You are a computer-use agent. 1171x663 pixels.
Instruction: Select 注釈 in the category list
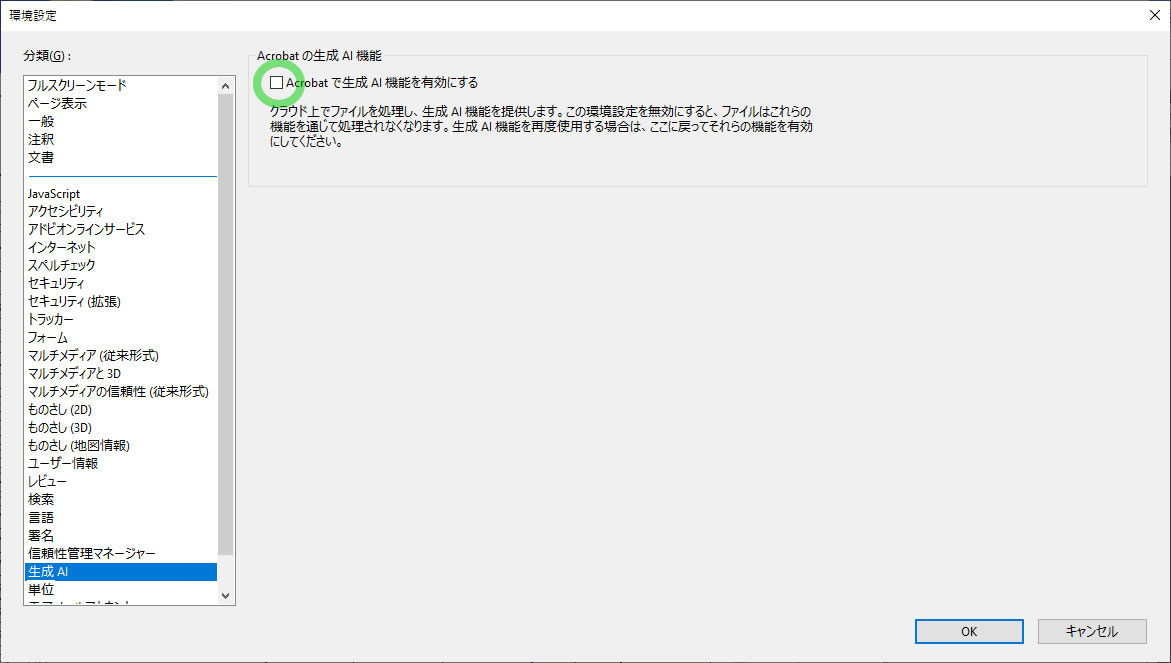coord(41,140)
